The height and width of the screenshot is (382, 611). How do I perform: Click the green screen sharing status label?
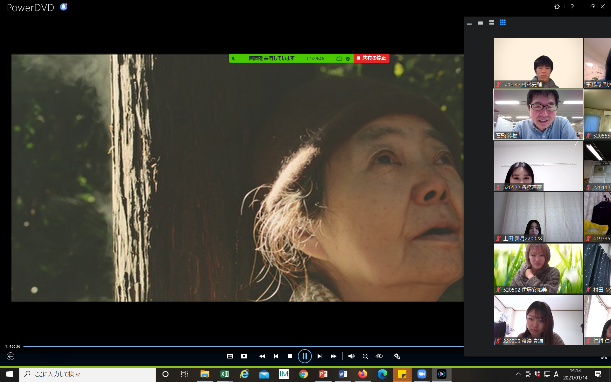272,58
